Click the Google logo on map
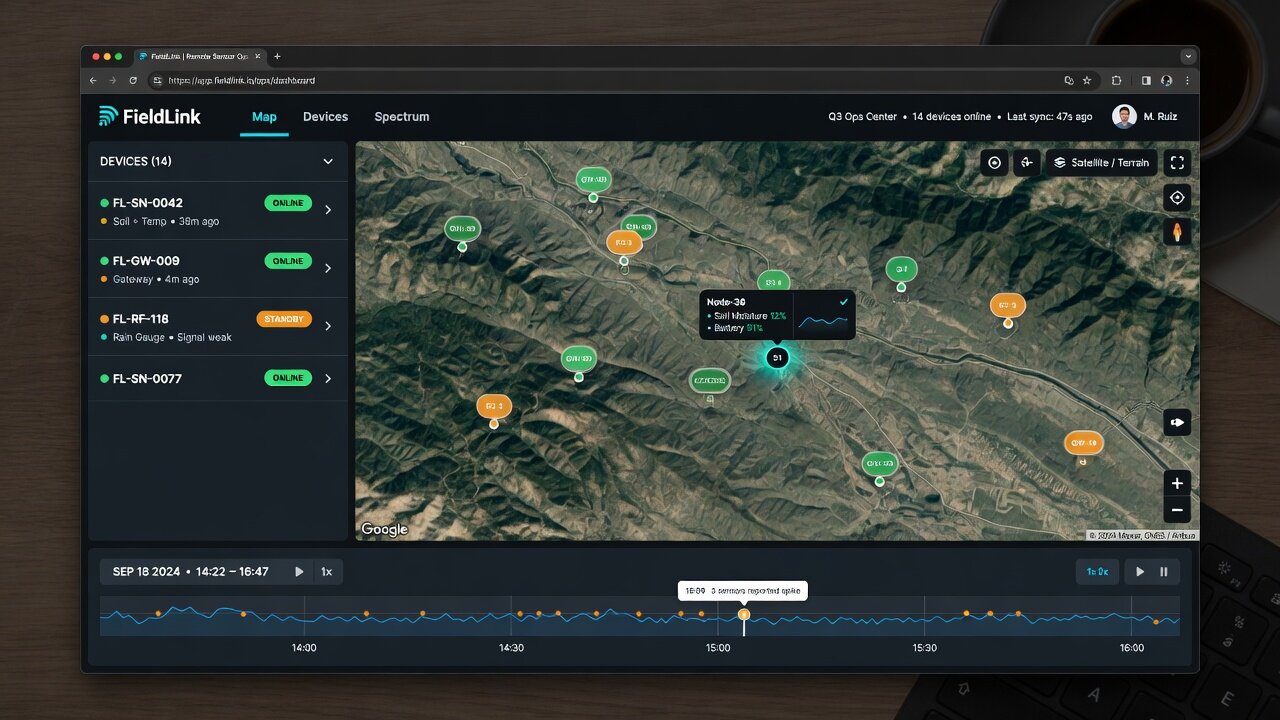 click(x=384, y=529)
